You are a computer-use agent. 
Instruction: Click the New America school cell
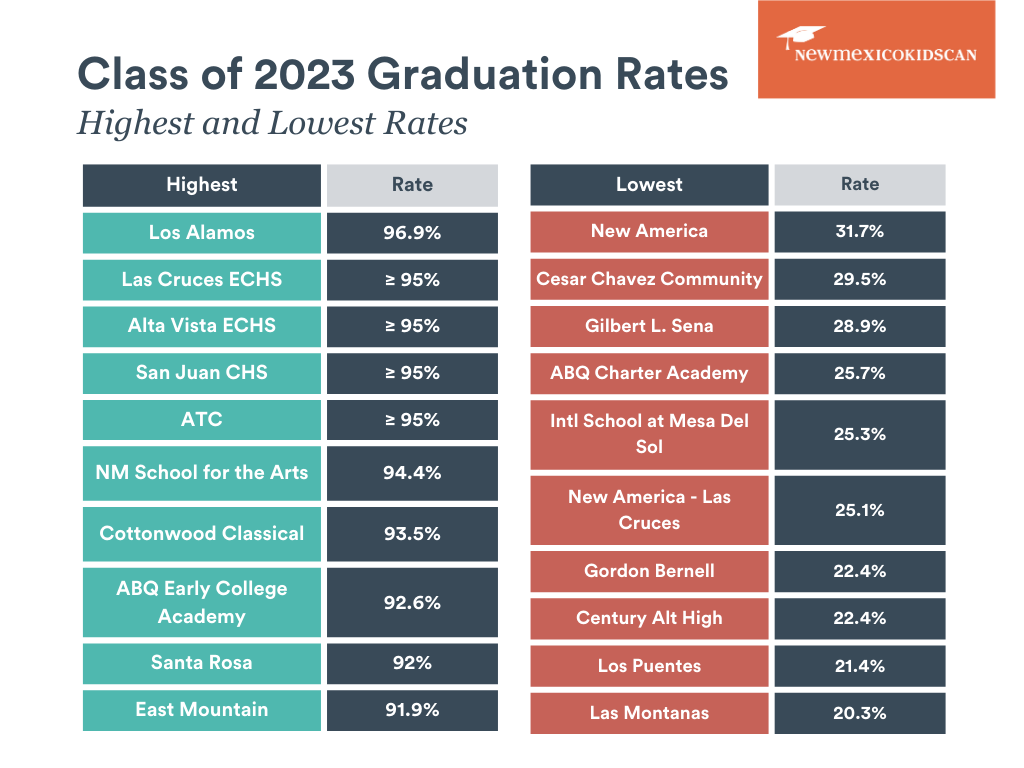point(649,232)
